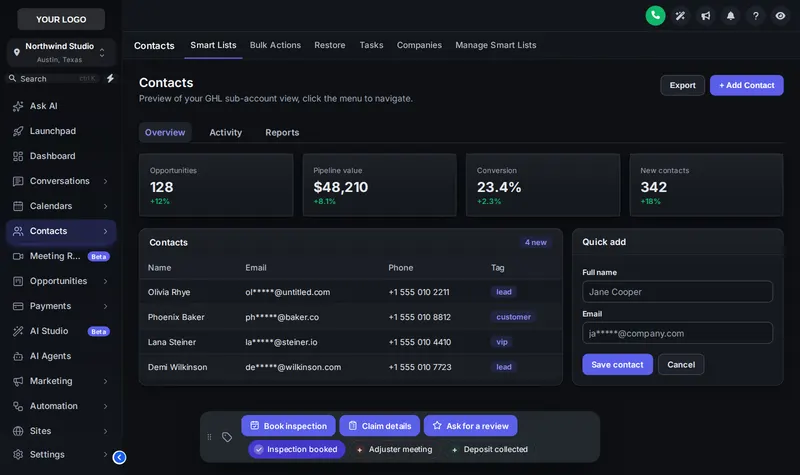
Task: Open the Northwind Studio account switcher
Action: coord(61,52)
